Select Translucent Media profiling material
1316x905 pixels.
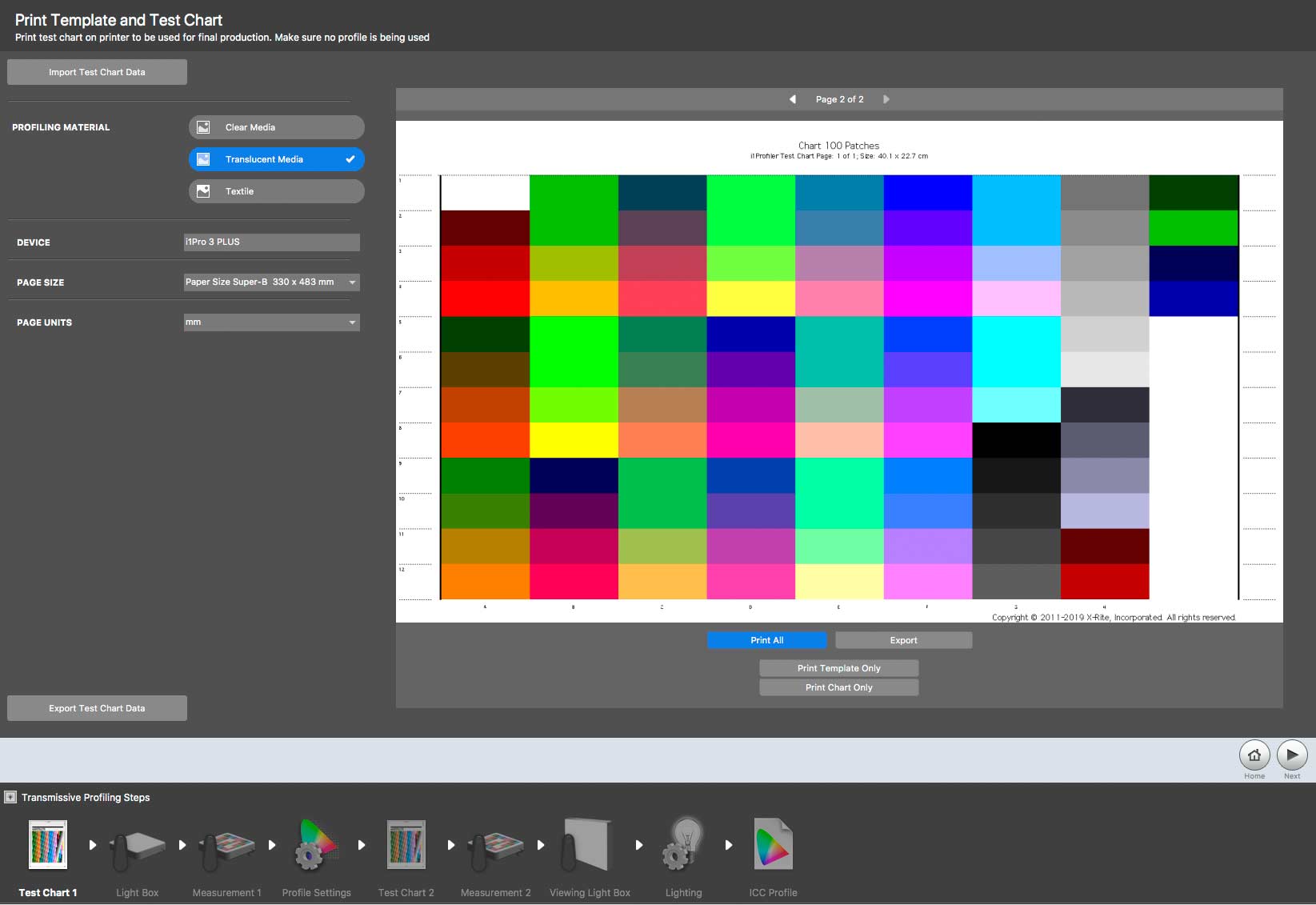coord(277,159)
